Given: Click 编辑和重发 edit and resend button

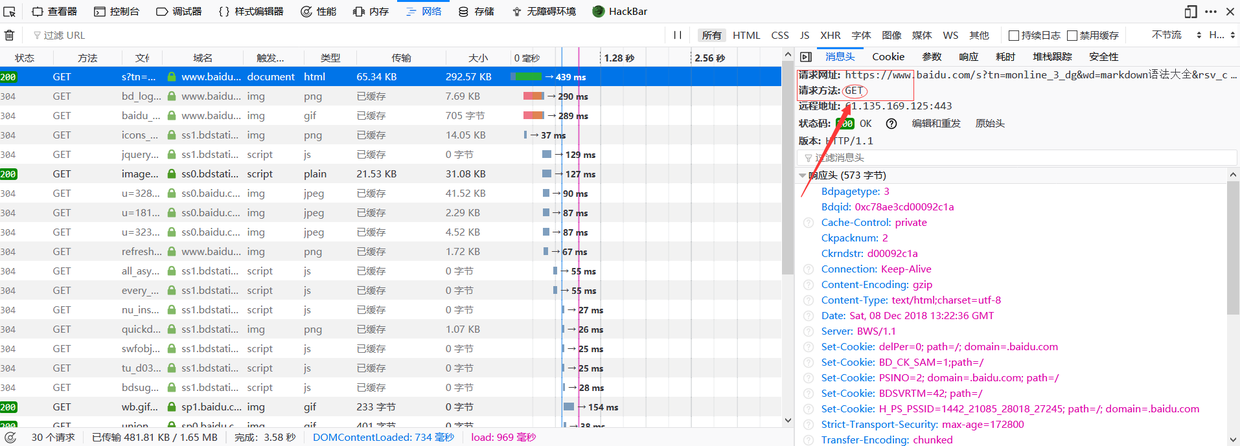Looking at the screenshot, I should [936, 123].
